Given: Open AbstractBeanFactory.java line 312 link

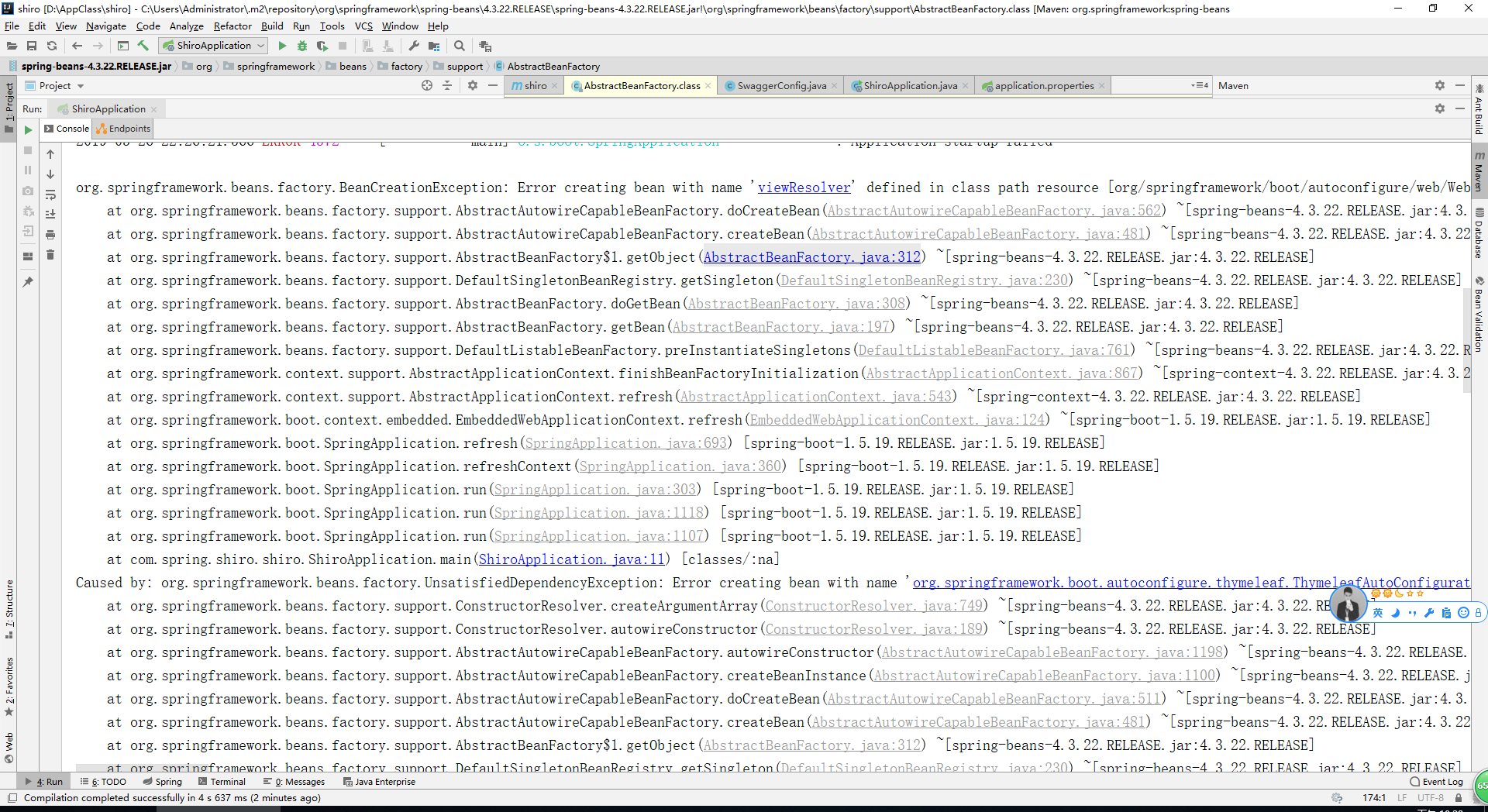Looking at the screenshot, I should pos(811,256).
